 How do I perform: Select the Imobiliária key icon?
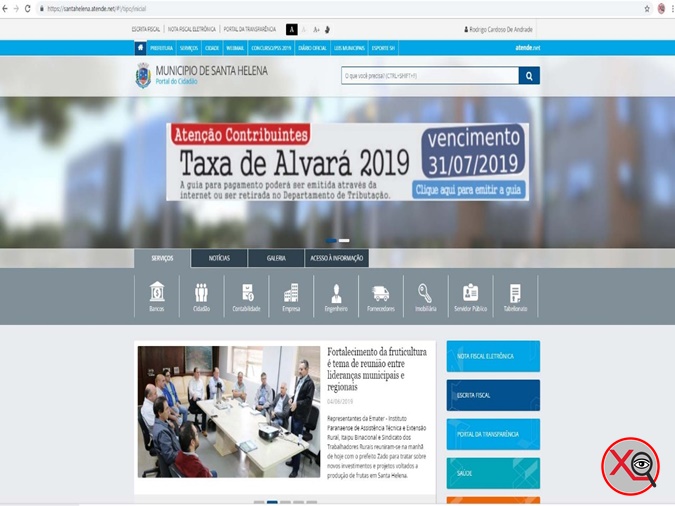(x=425, y=296)
